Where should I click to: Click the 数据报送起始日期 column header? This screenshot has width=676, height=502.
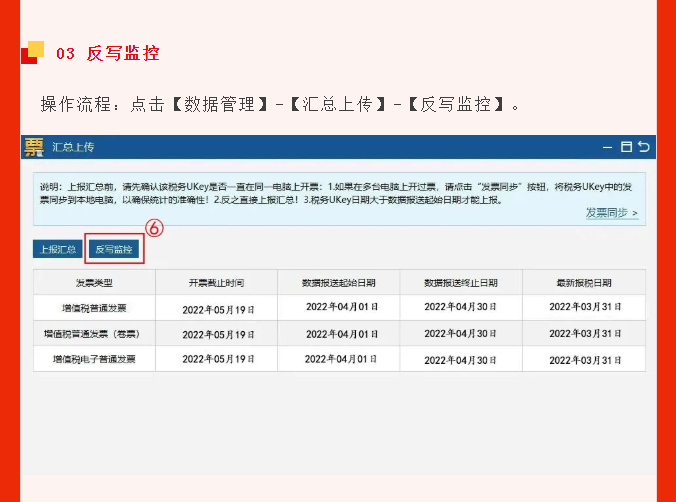339,283
